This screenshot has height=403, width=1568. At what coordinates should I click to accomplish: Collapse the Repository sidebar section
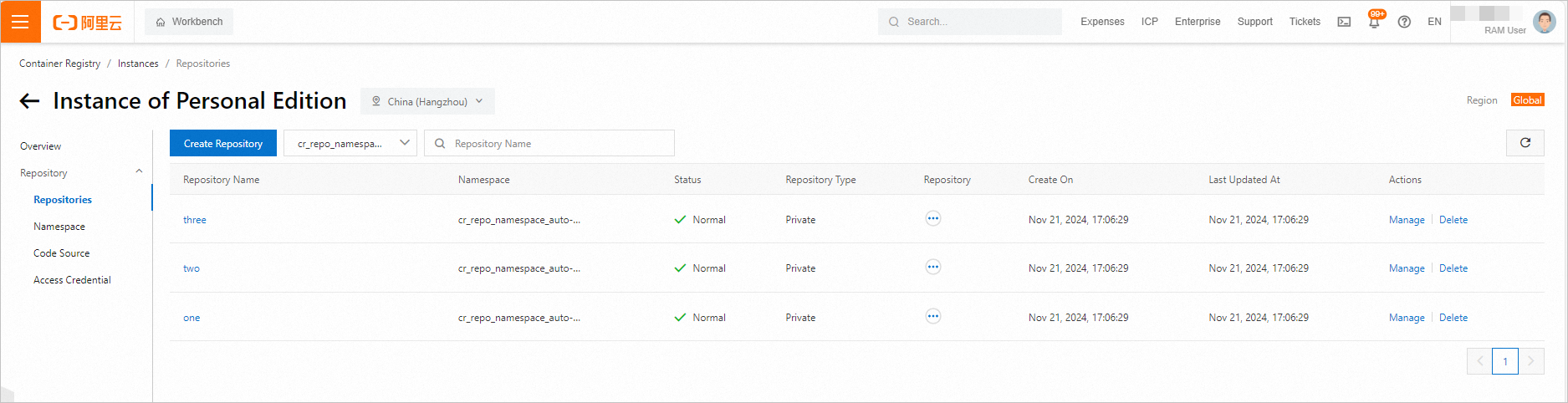point(139,172)
